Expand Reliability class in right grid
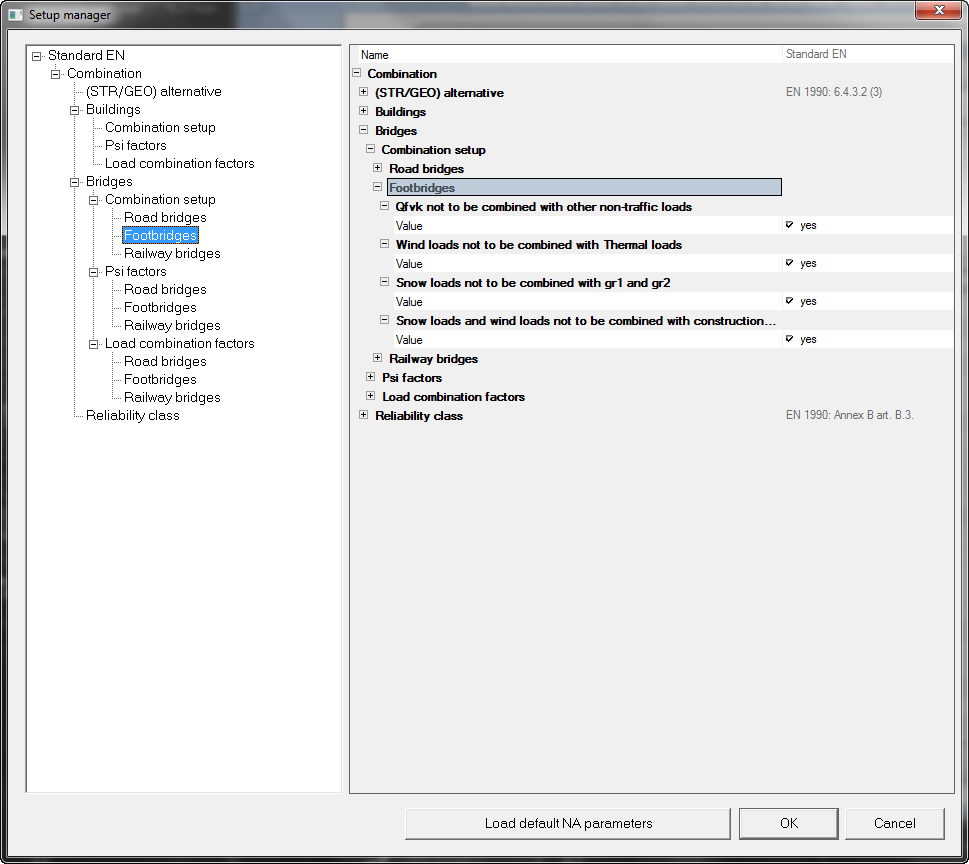The height and width of the screenshot is (864, 969). [x=363, y=415]
